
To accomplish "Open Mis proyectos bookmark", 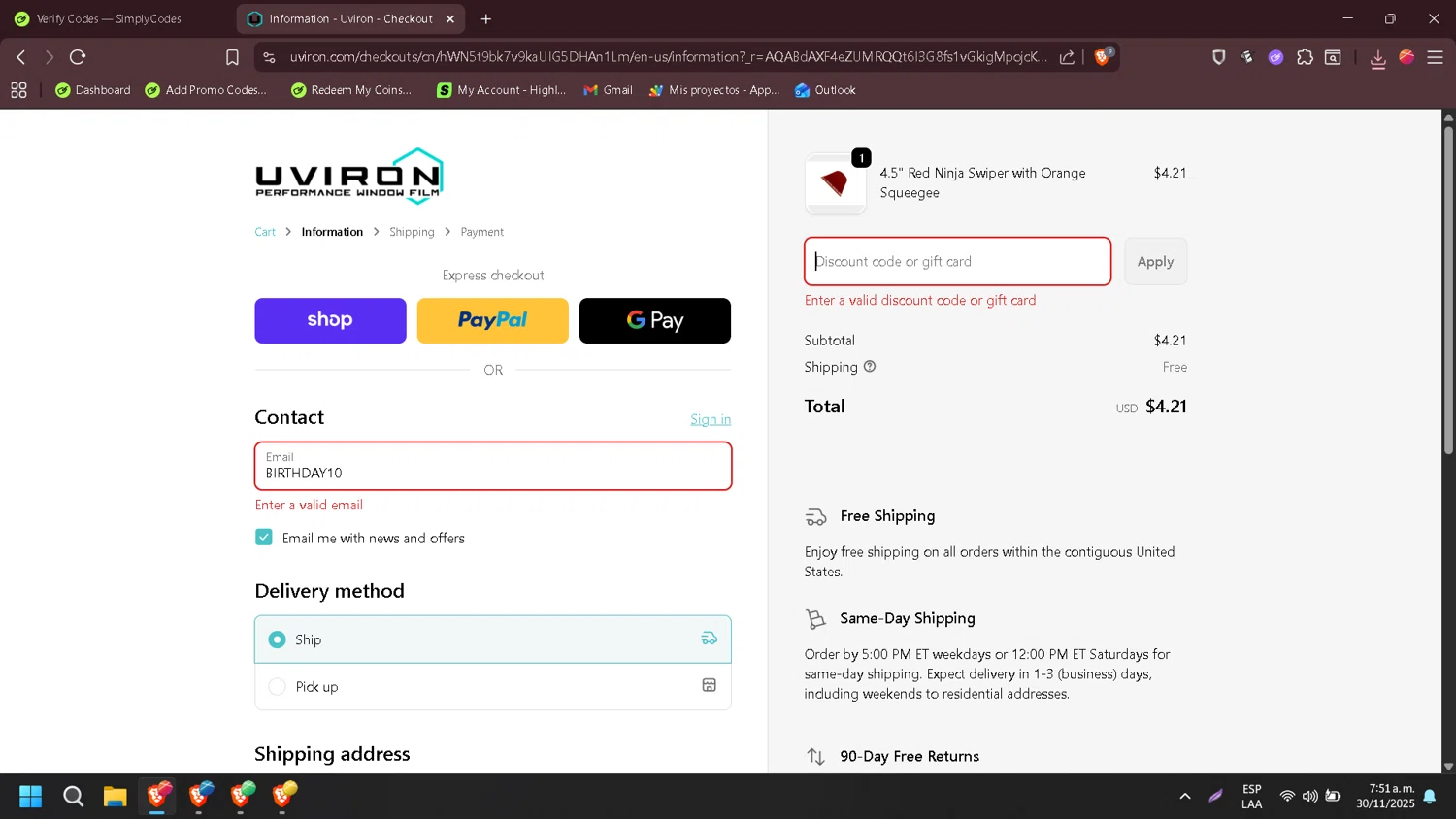I will pos(714,90).
